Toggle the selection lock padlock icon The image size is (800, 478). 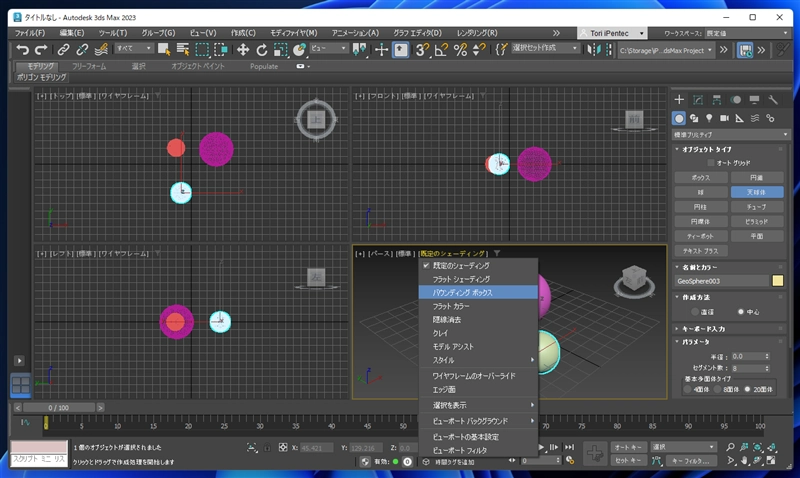point(267,447)
